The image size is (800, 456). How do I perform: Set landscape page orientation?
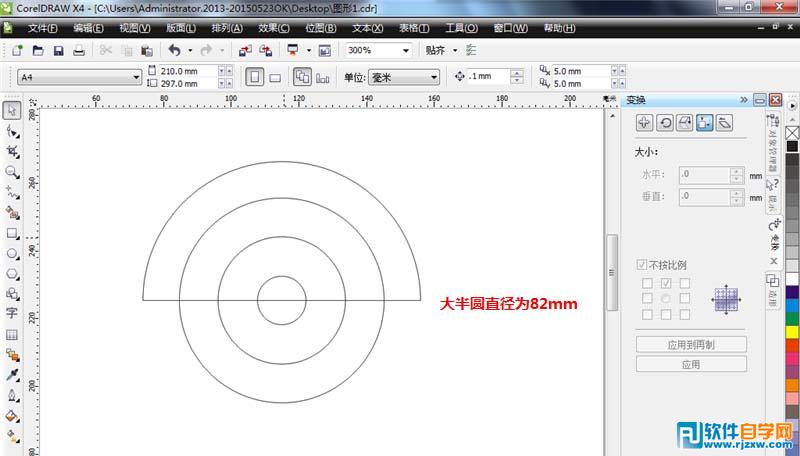275,78
